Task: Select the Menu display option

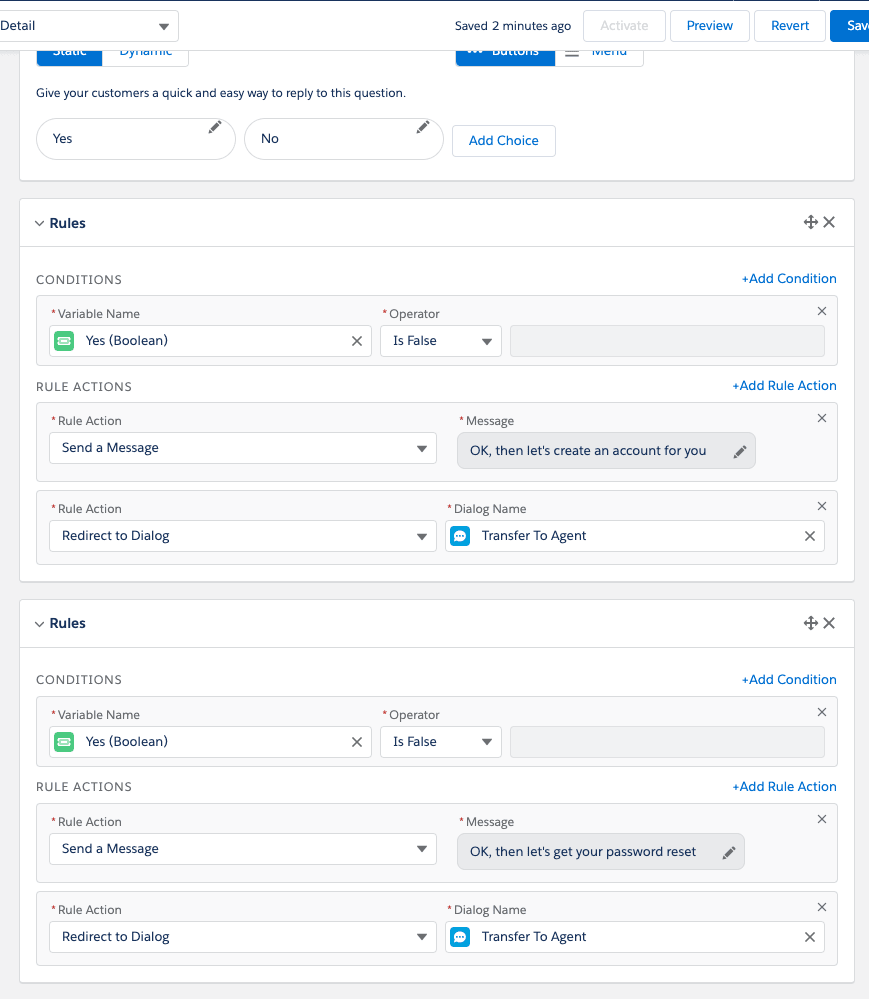Action: 599,57
